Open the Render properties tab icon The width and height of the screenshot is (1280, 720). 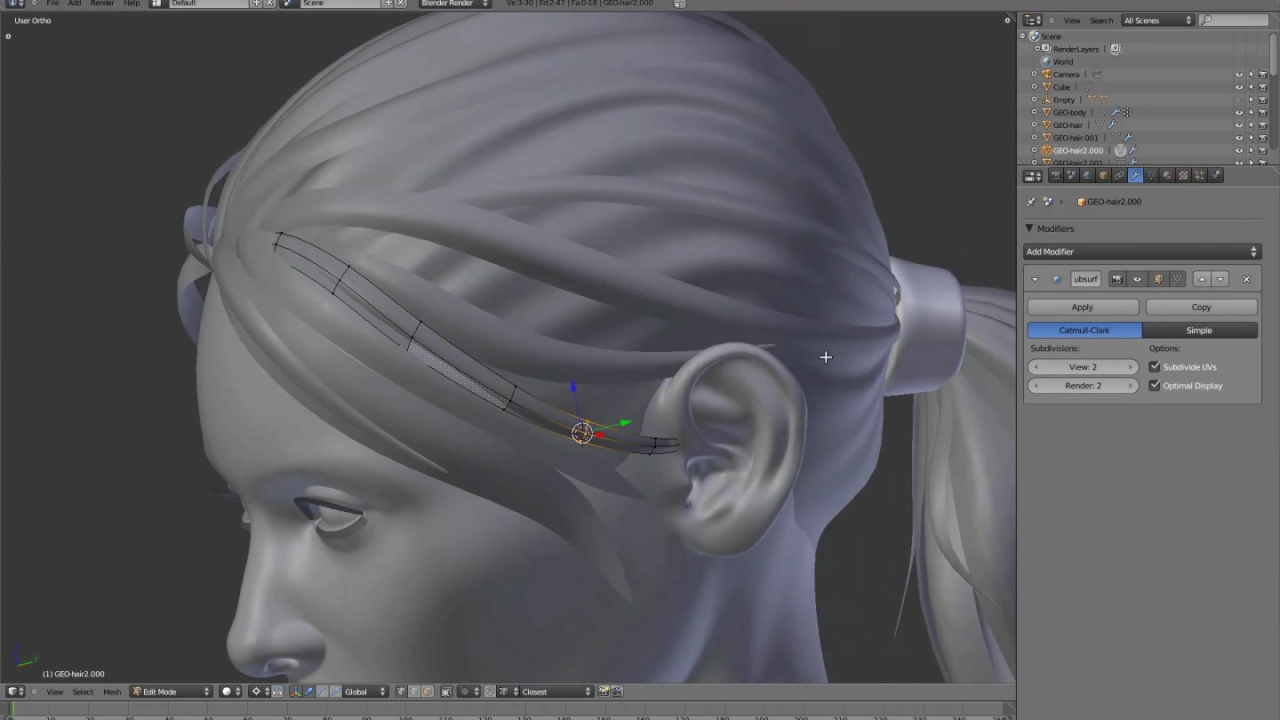1055,175
